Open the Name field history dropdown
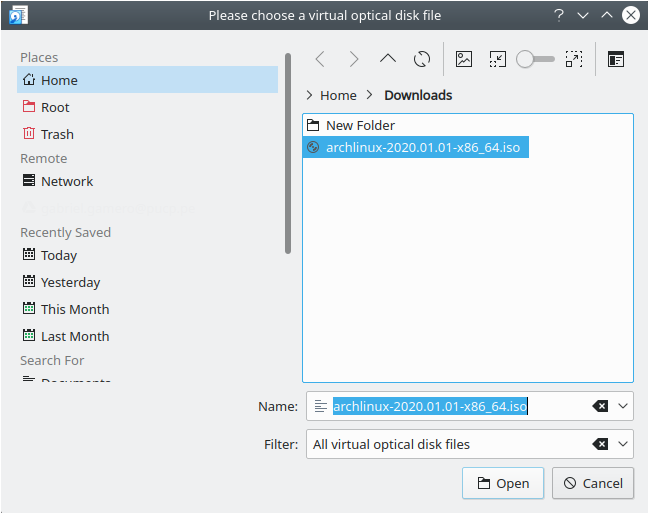 [x=623, y=406]
